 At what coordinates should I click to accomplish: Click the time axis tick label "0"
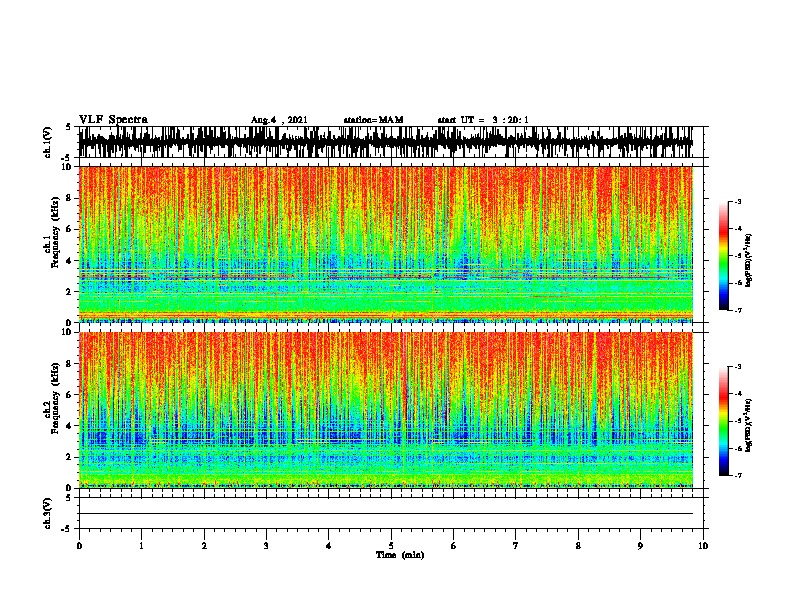(x=79, y=546)
